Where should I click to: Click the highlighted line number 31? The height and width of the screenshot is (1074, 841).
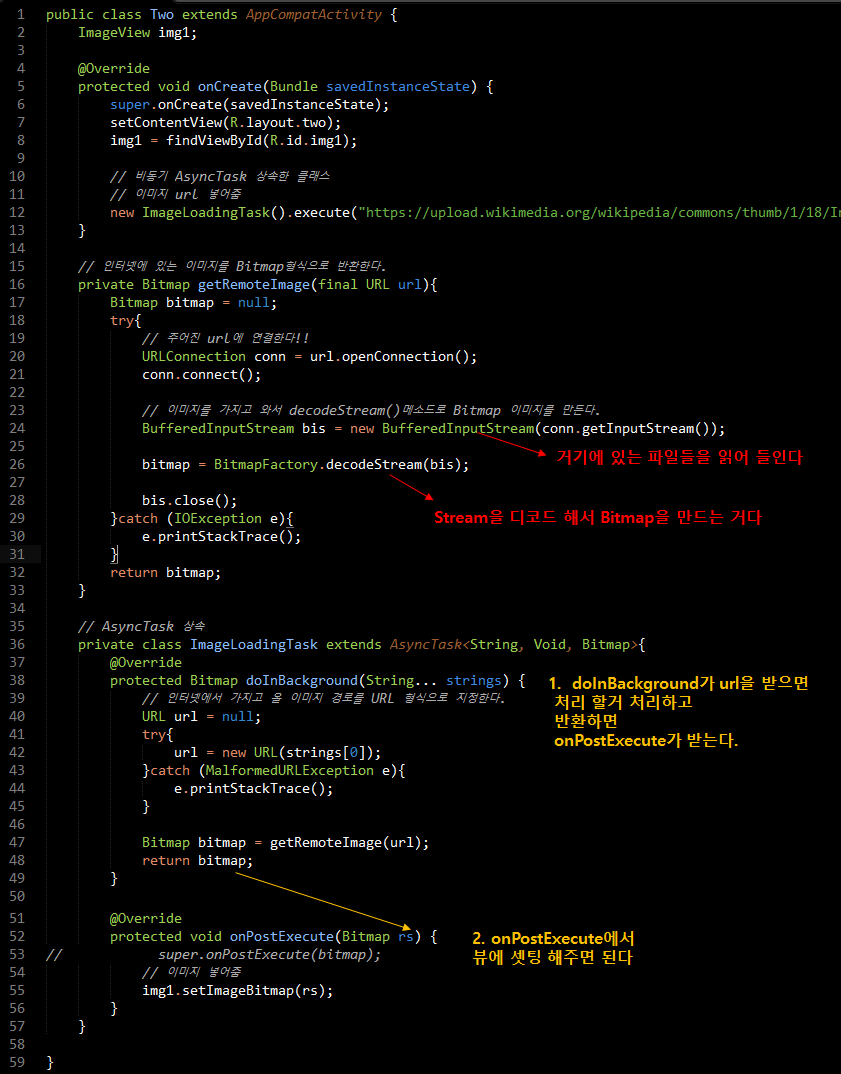17,554
